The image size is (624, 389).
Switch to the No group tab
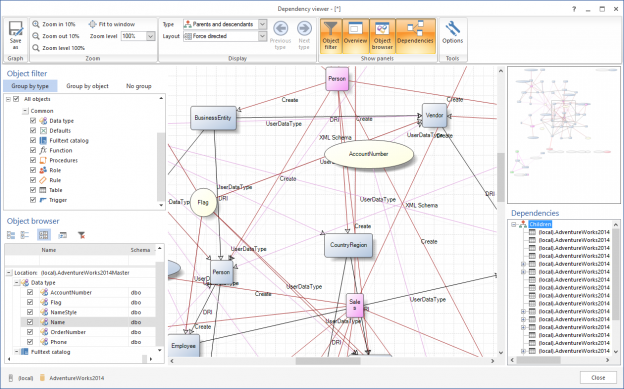[x=138, y=86]
